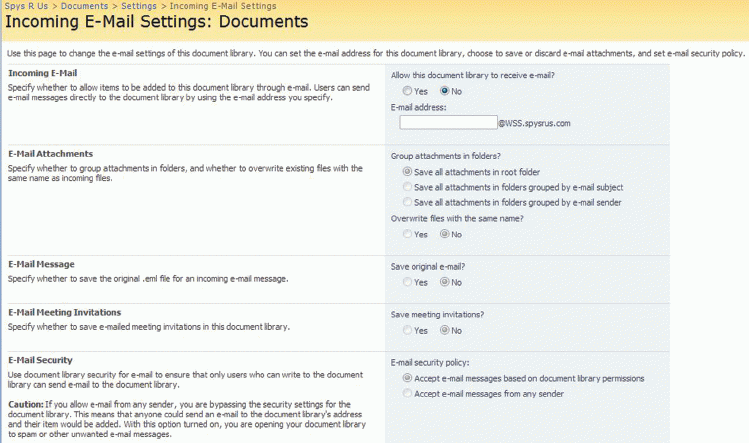Select Yes for Save meeting invitations
The width and height of the screenshot is (749, 443).
click(x=407, y=330)
